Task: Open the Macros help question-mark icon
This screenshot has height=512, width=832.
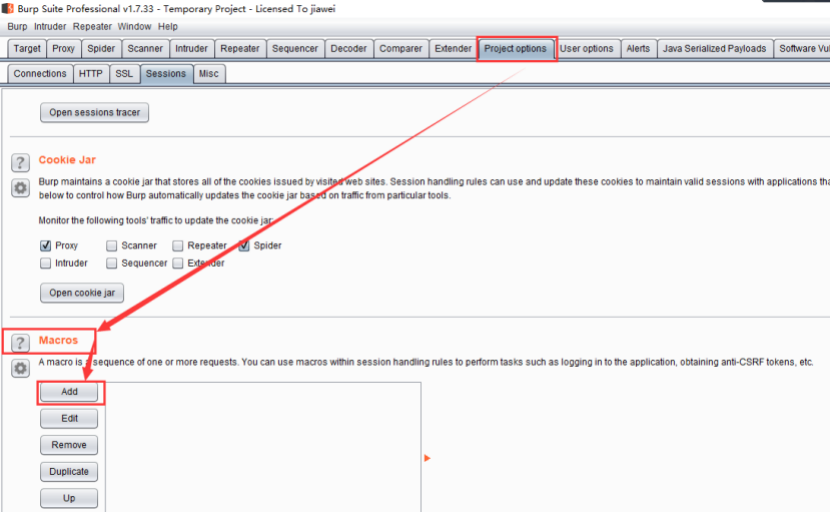Action: coord(20,343)
